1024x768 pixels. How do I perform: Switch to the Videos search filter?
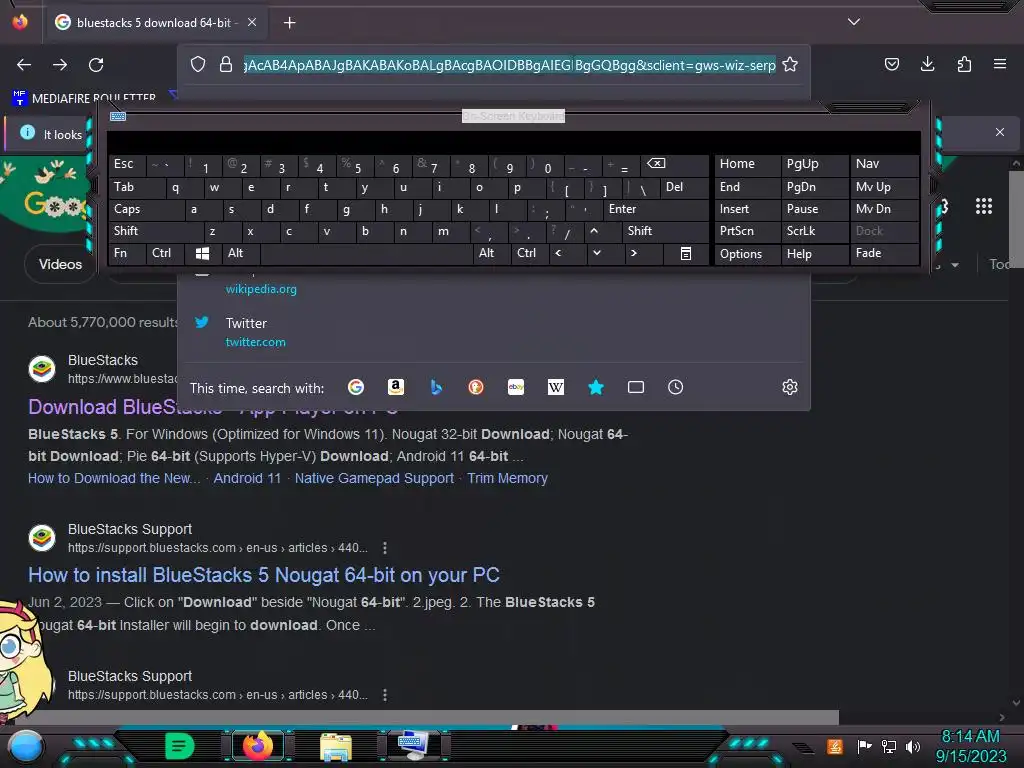60,264
